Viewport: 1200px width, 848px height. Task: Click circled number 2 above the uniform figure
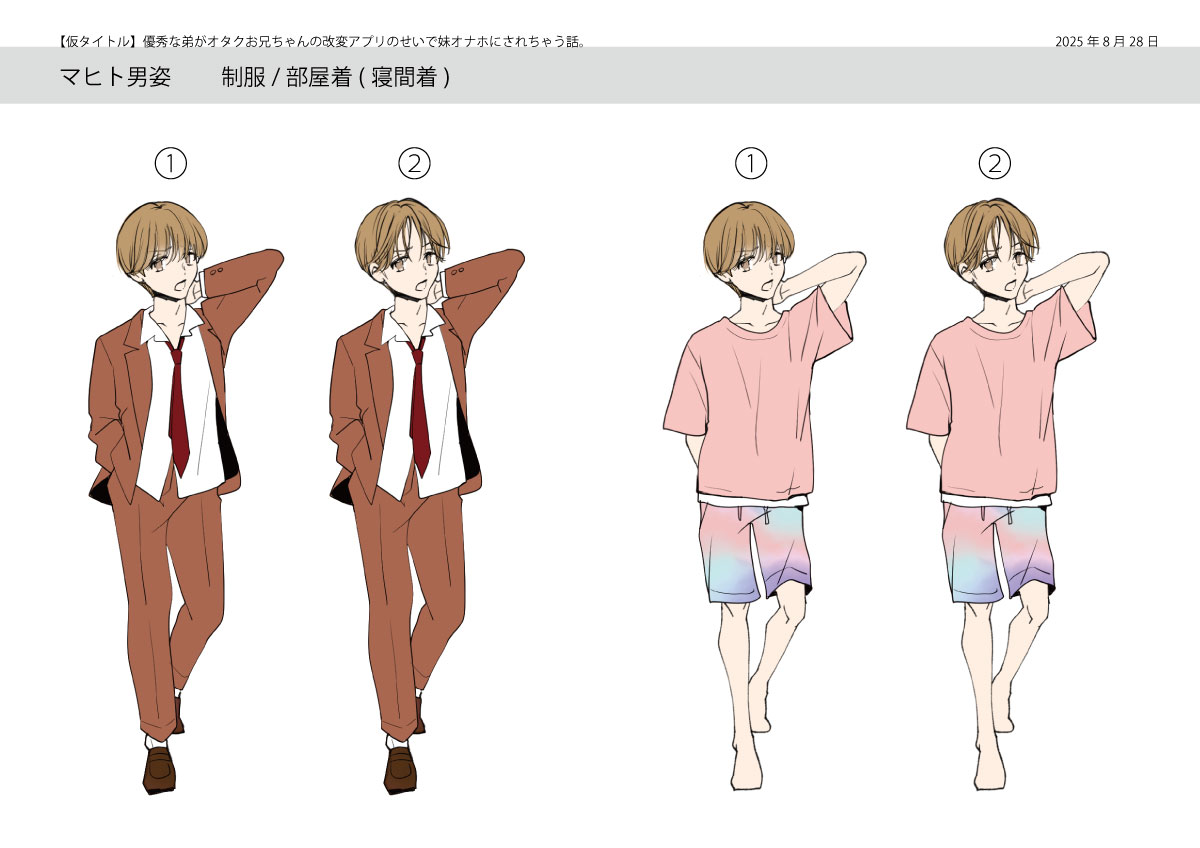[414, 164]
